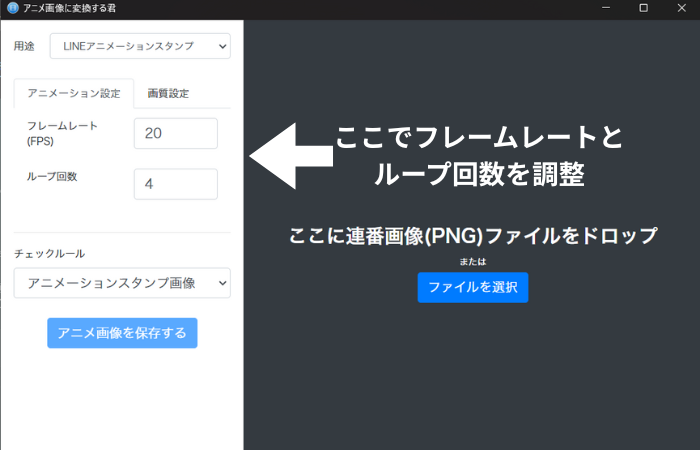
Task: Click the フレームレート (FPS) input field
Action: (176, 133)
